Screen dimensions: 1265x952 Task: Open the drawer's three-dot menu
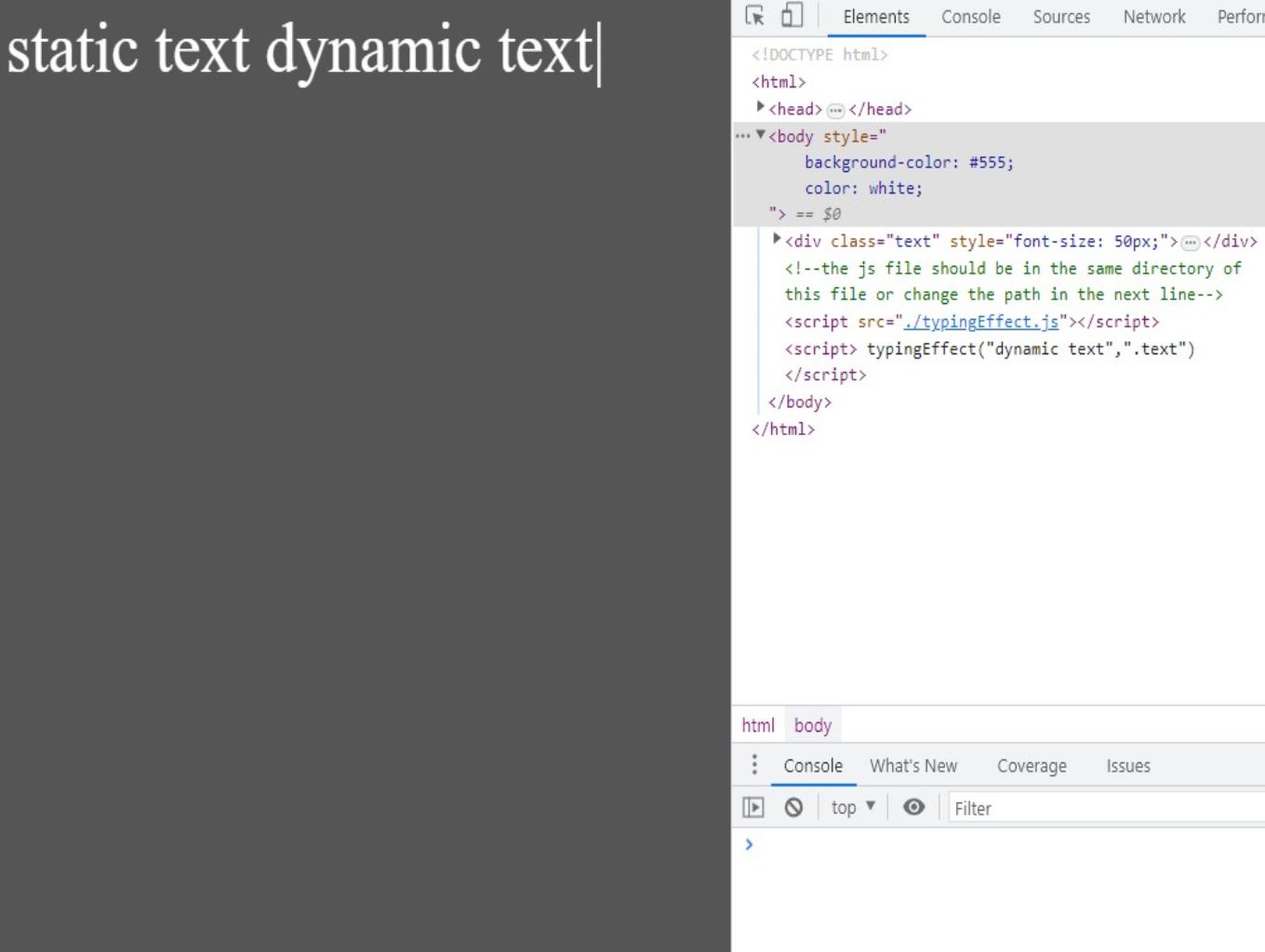(754, 764)
